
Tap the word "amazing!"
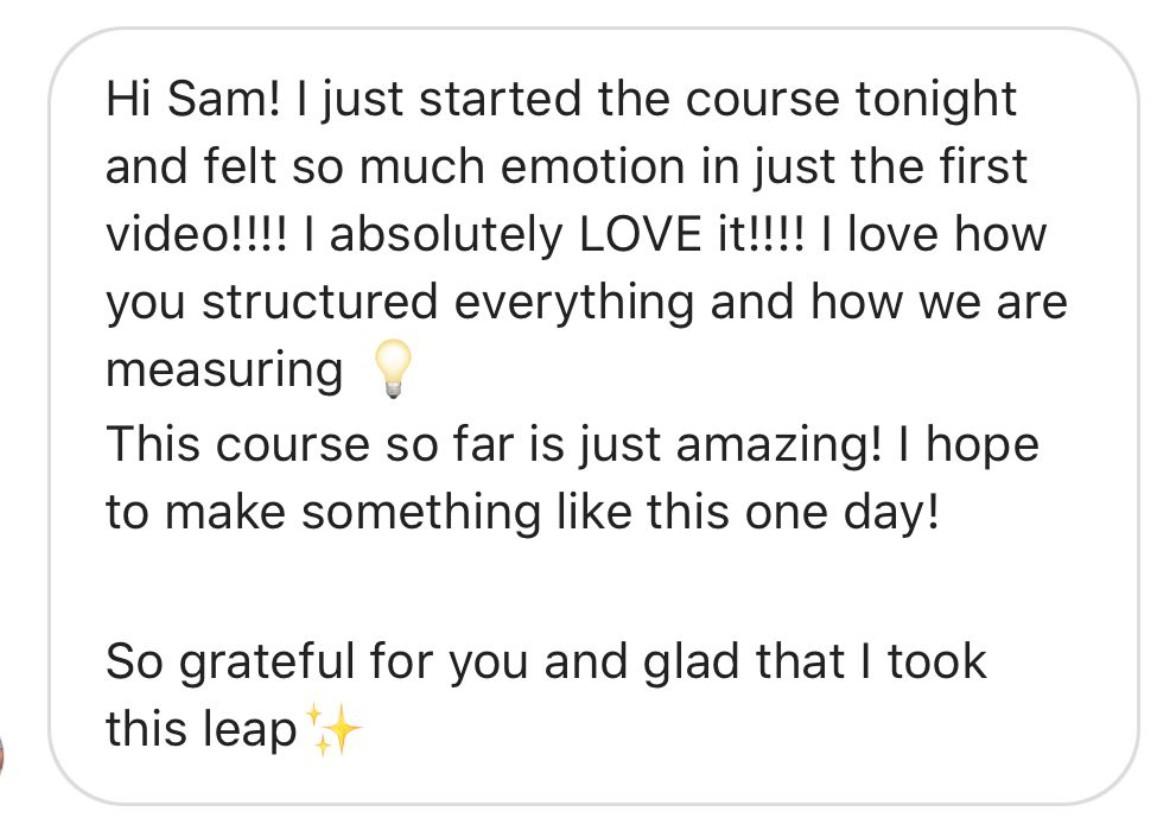[x=778, y=445]
